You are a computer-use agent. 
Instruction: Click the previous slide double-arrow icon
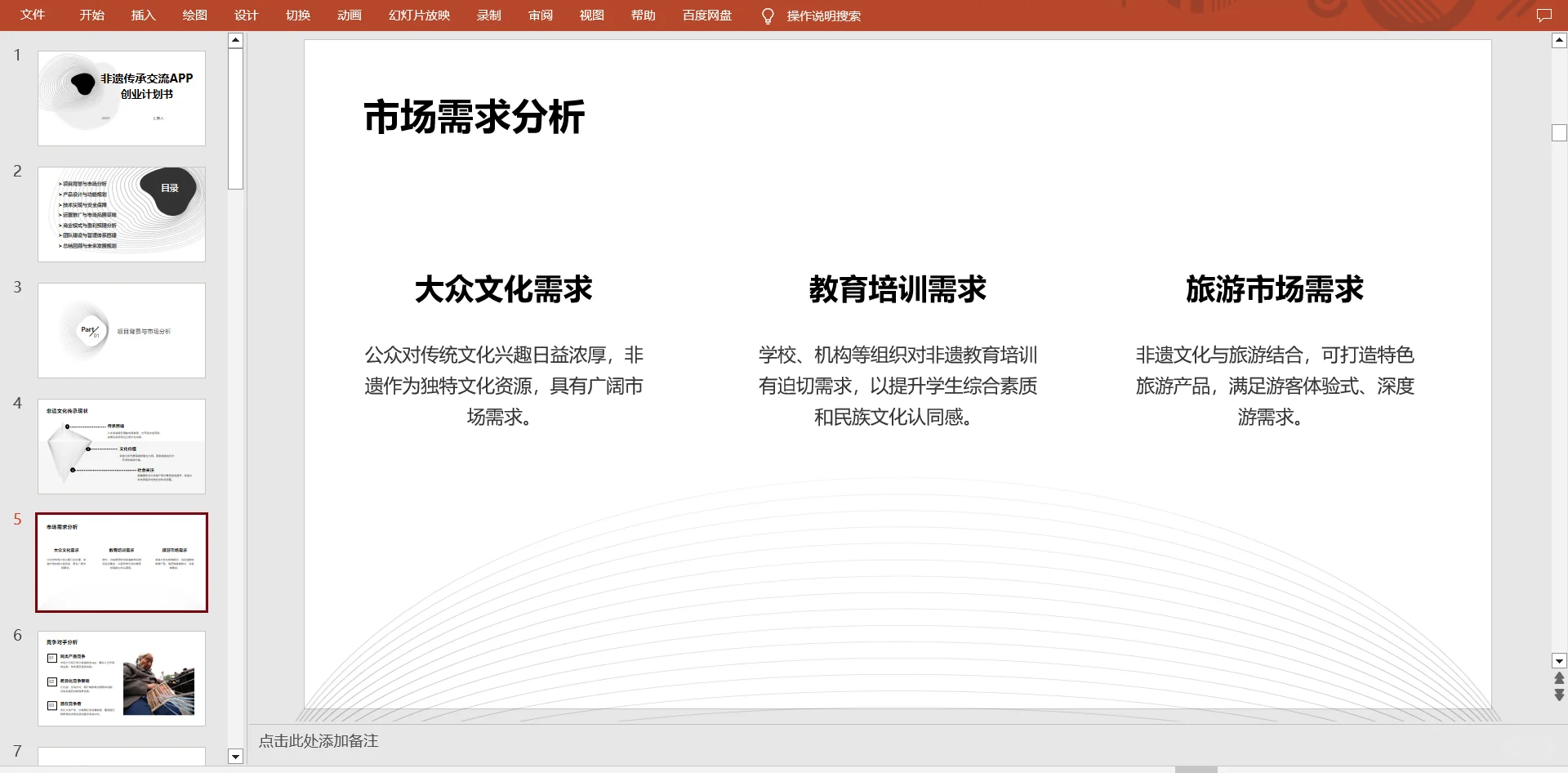[x=1559, y=678]
